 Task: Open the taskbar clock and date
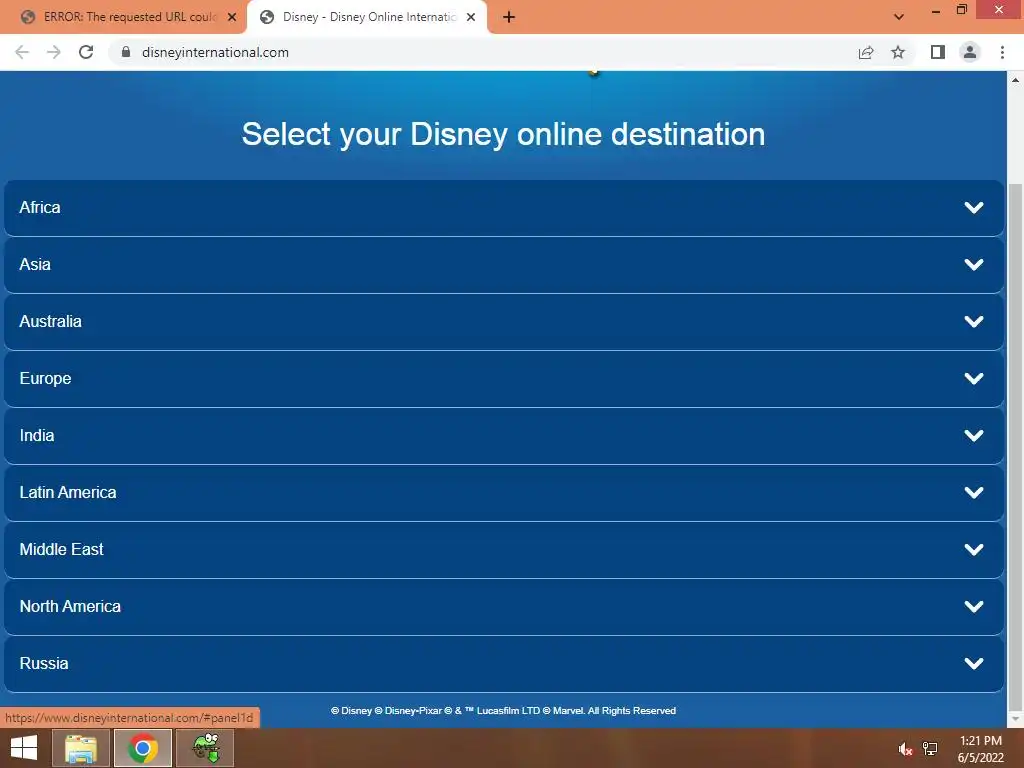(980, 749)
